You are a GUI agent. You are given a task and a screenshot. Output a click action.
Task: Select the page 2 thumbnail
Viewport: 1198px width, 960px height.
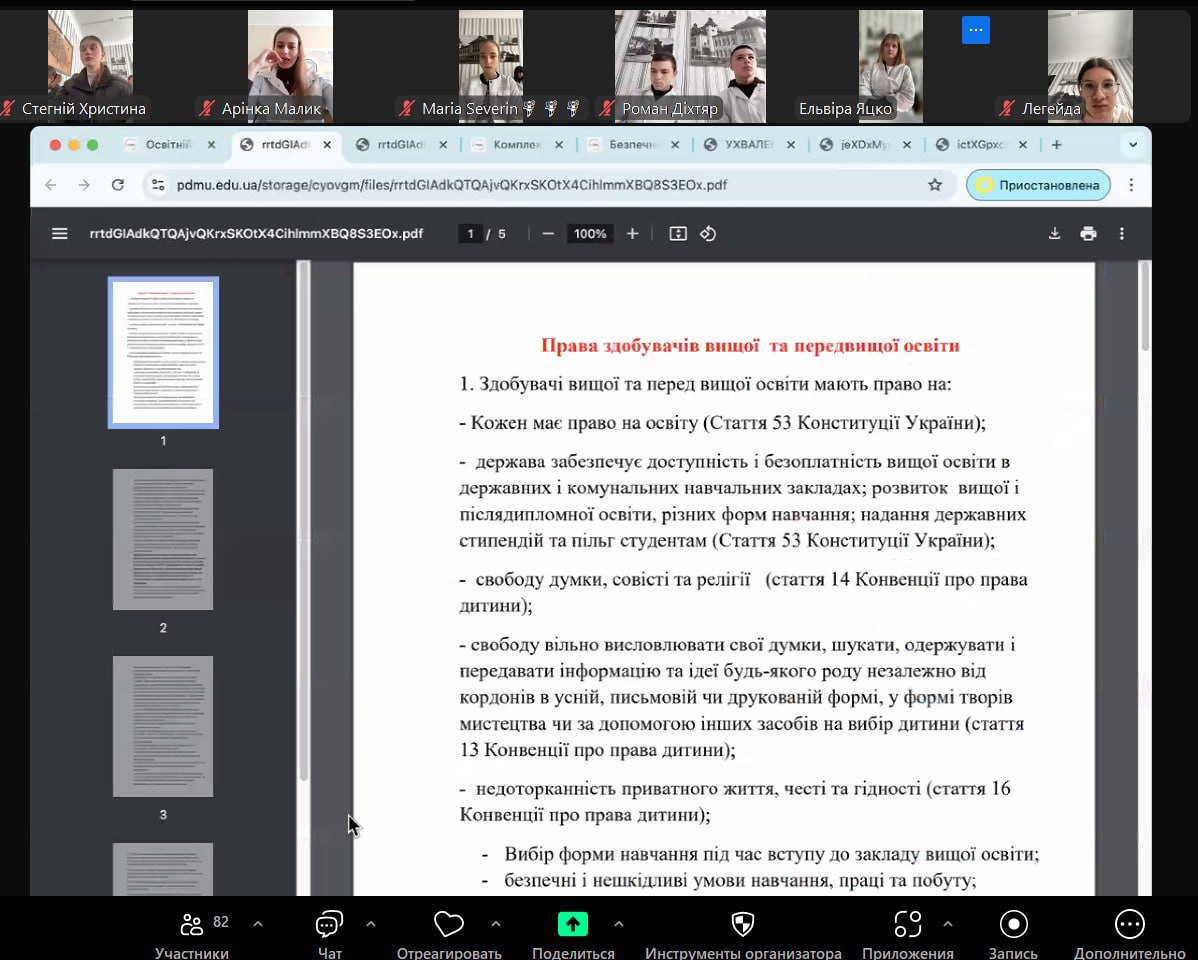tap(163, 540)
